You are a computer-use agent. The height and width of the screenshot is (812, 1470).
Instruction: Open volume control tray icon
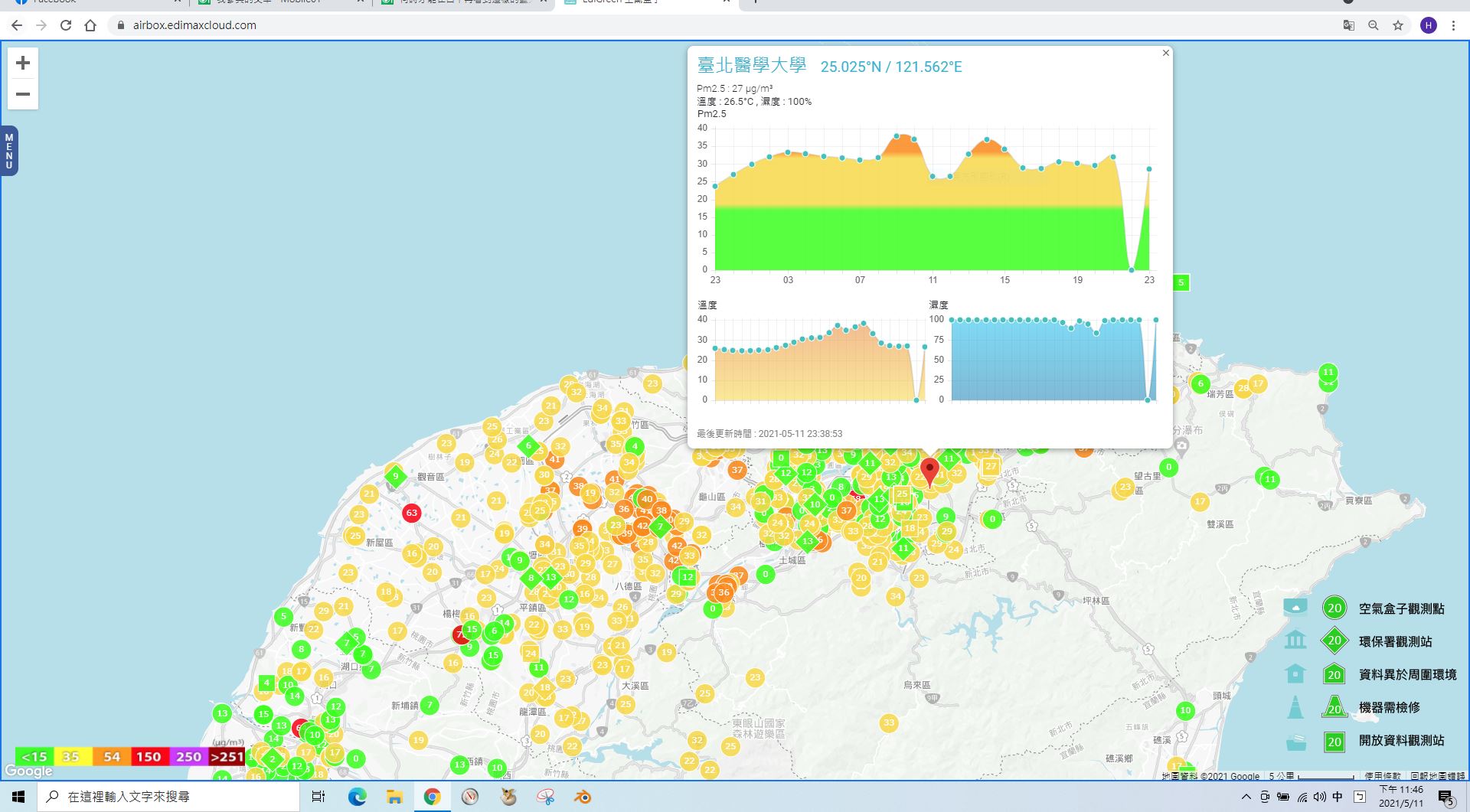click(1318, 797)
